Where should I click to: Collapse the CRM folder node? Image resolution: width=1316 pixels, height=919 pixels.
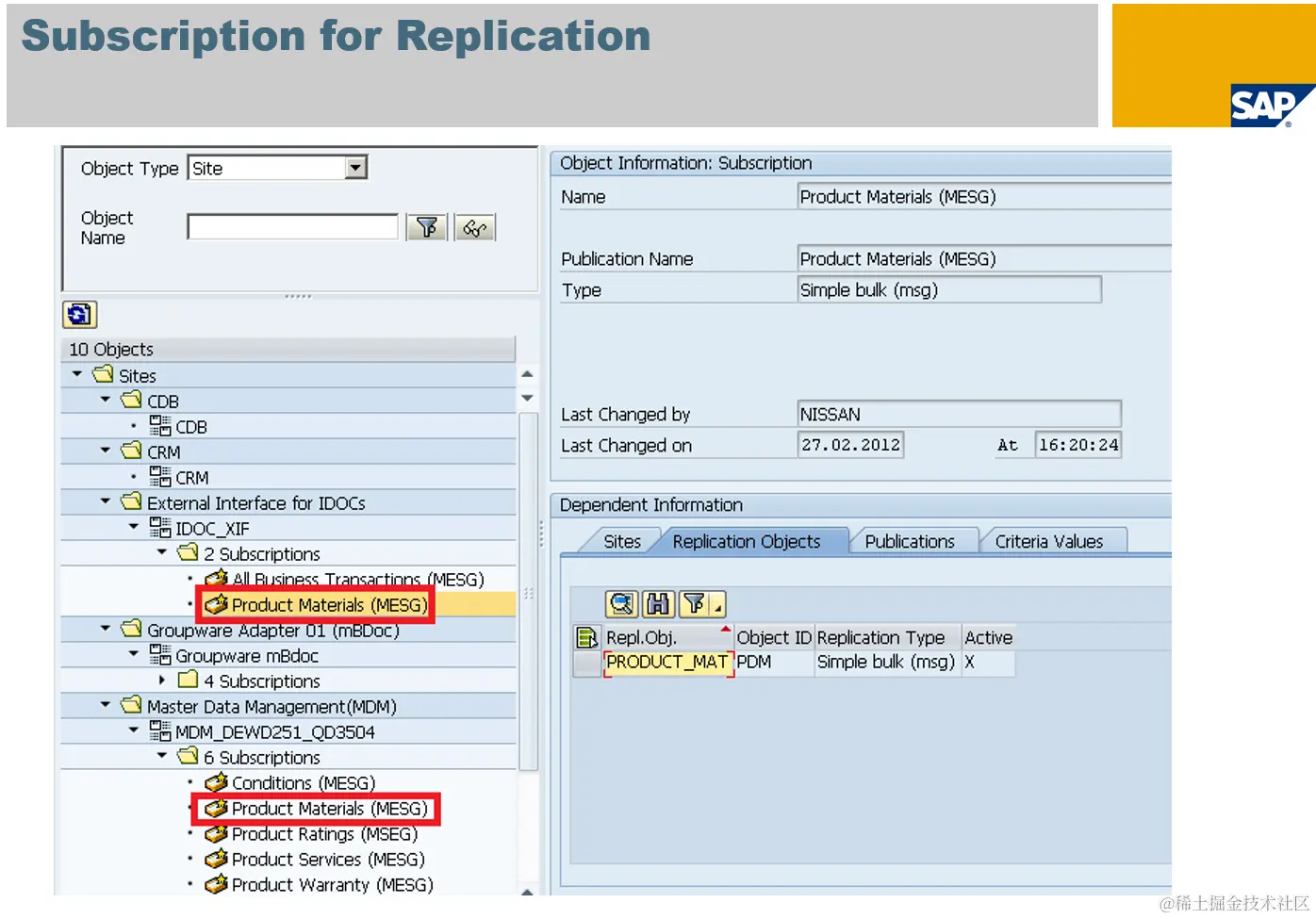(x=106, y=451)
